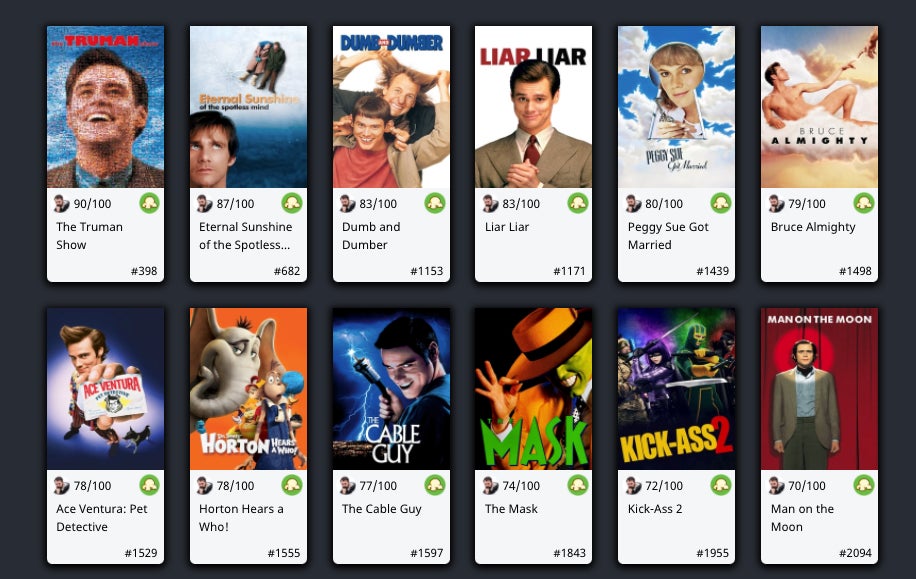This screenshot has height=579, width=916.
Task: Click the avatar icon beside the 87/100 score
Action: (204, 203)
